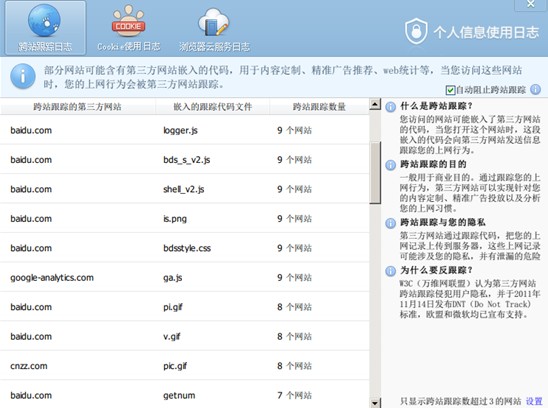Click info icon beside 为什么要反跟踪?

point(390,271)
